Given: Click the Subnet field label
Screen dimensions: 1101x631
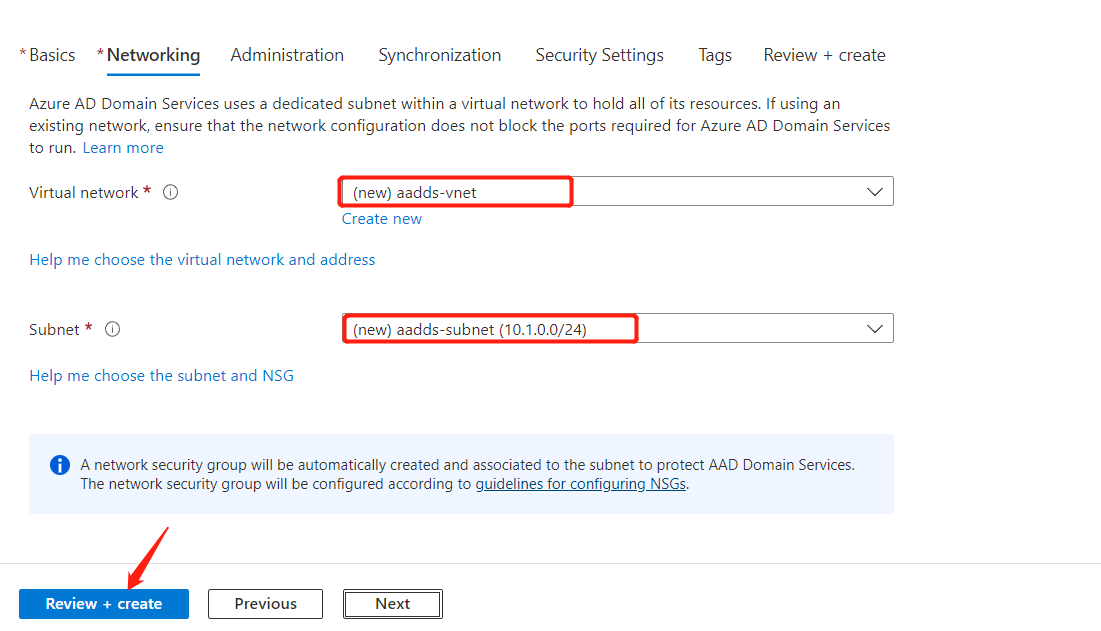Looking at the screenshot, I should pyautogui.click(x=54, y=329).
